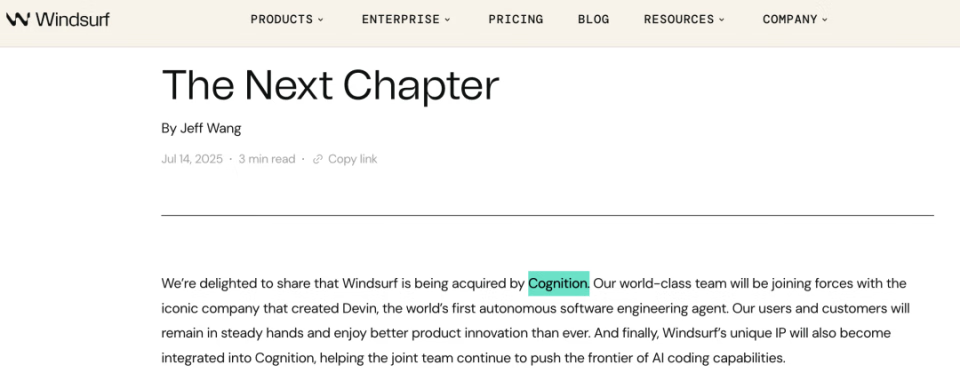The image size is (960, 381).
Task: Open the Products menu label
Action: [x=282, y=19]
